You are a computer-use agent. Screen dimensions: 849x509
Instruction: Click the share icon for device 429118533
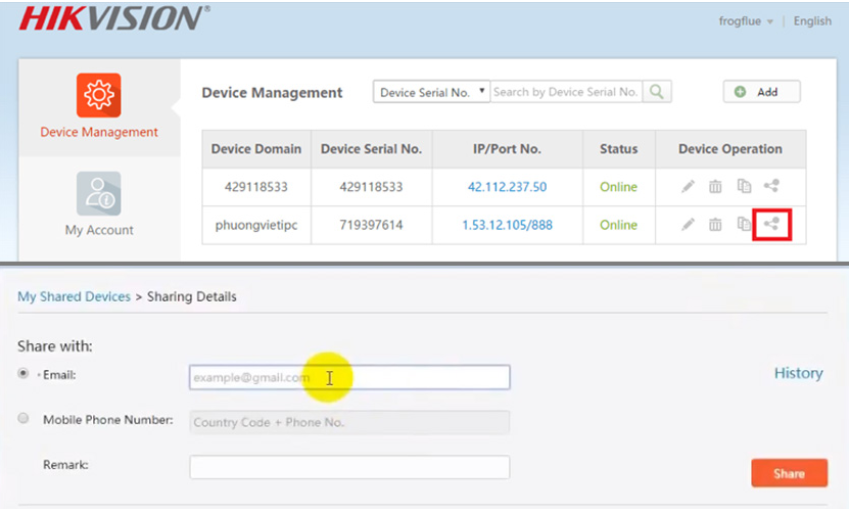pos(771,186)
